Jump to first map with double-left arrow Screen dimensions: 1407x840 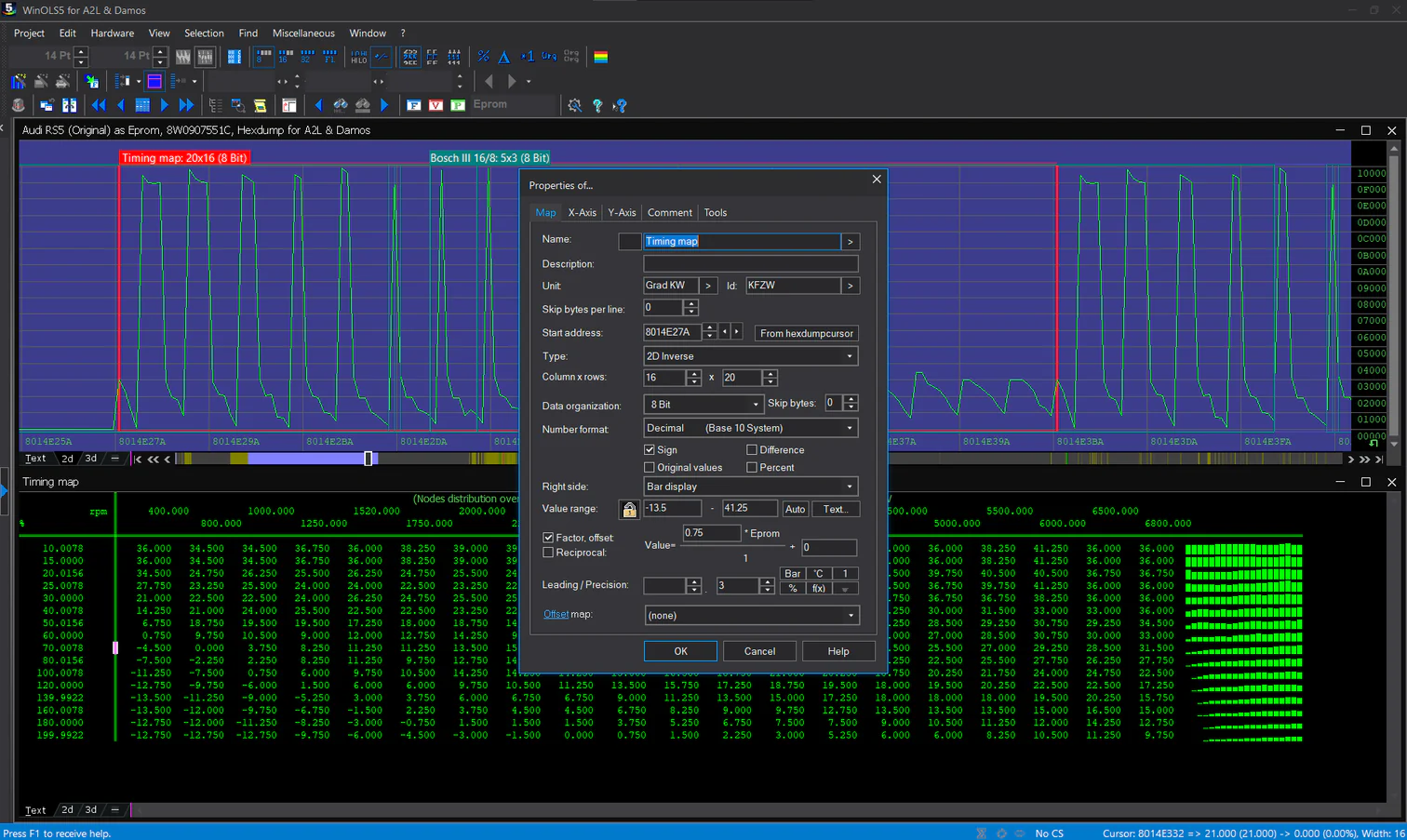(x=99, y=105)
